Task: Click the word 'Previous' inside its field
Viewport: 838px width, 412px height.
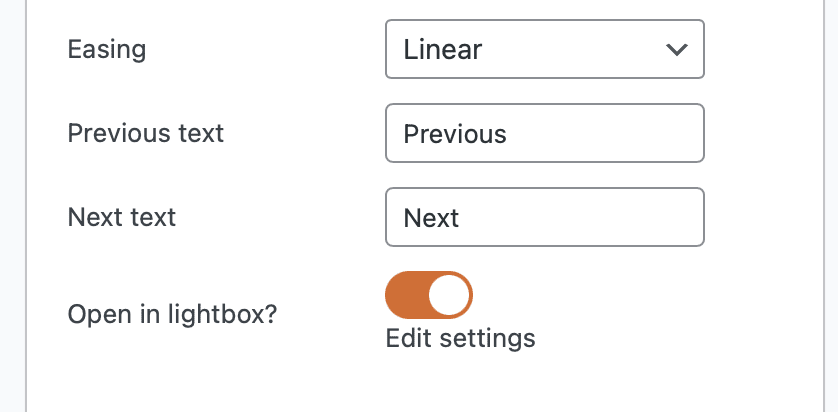Action: click(455, 133)
